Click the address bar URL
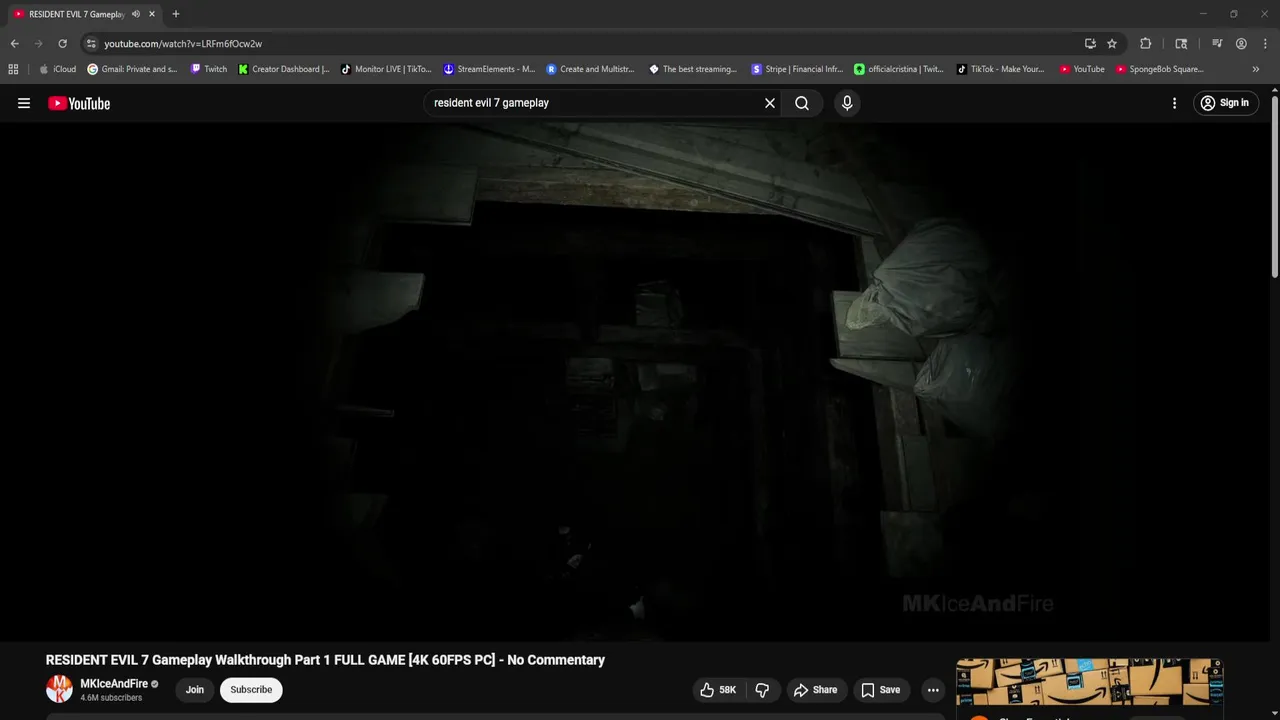Screen dimensions: 1280x720 click(183, 44)
